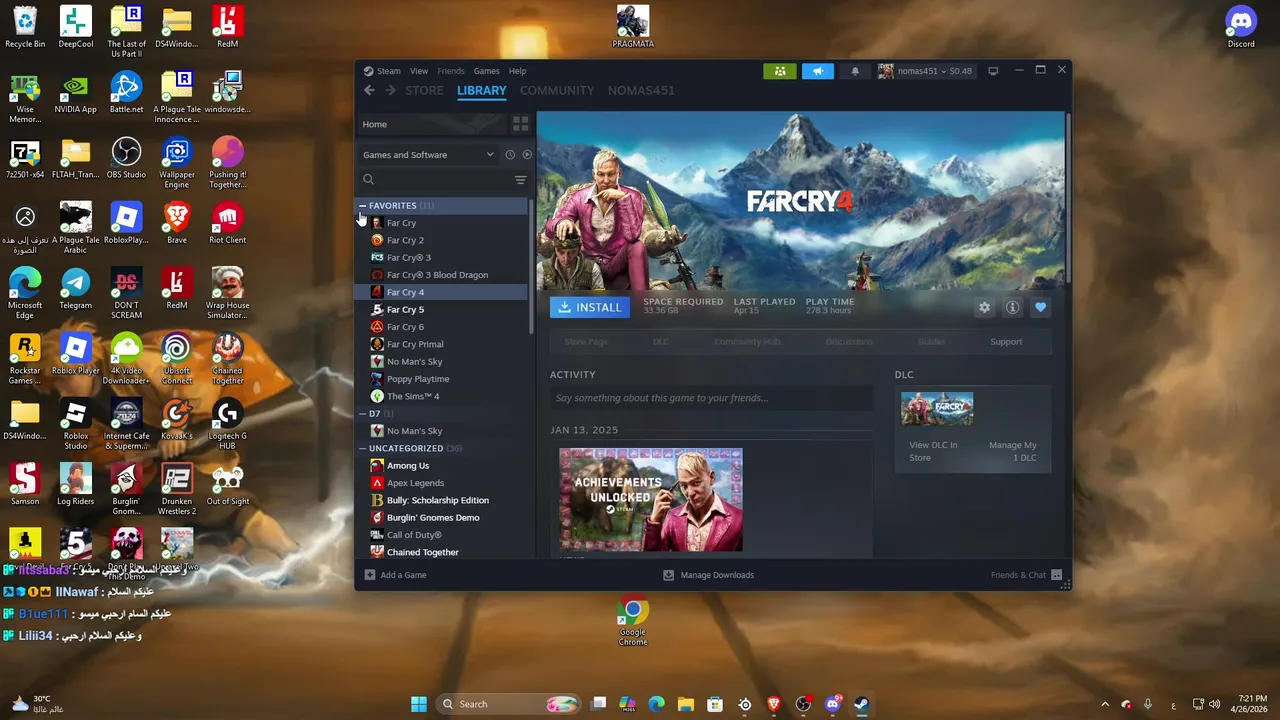1280x720 pixels.
Task: Toggle Far Cry 4 favorite heart
Action: (x=1040, y=308)
